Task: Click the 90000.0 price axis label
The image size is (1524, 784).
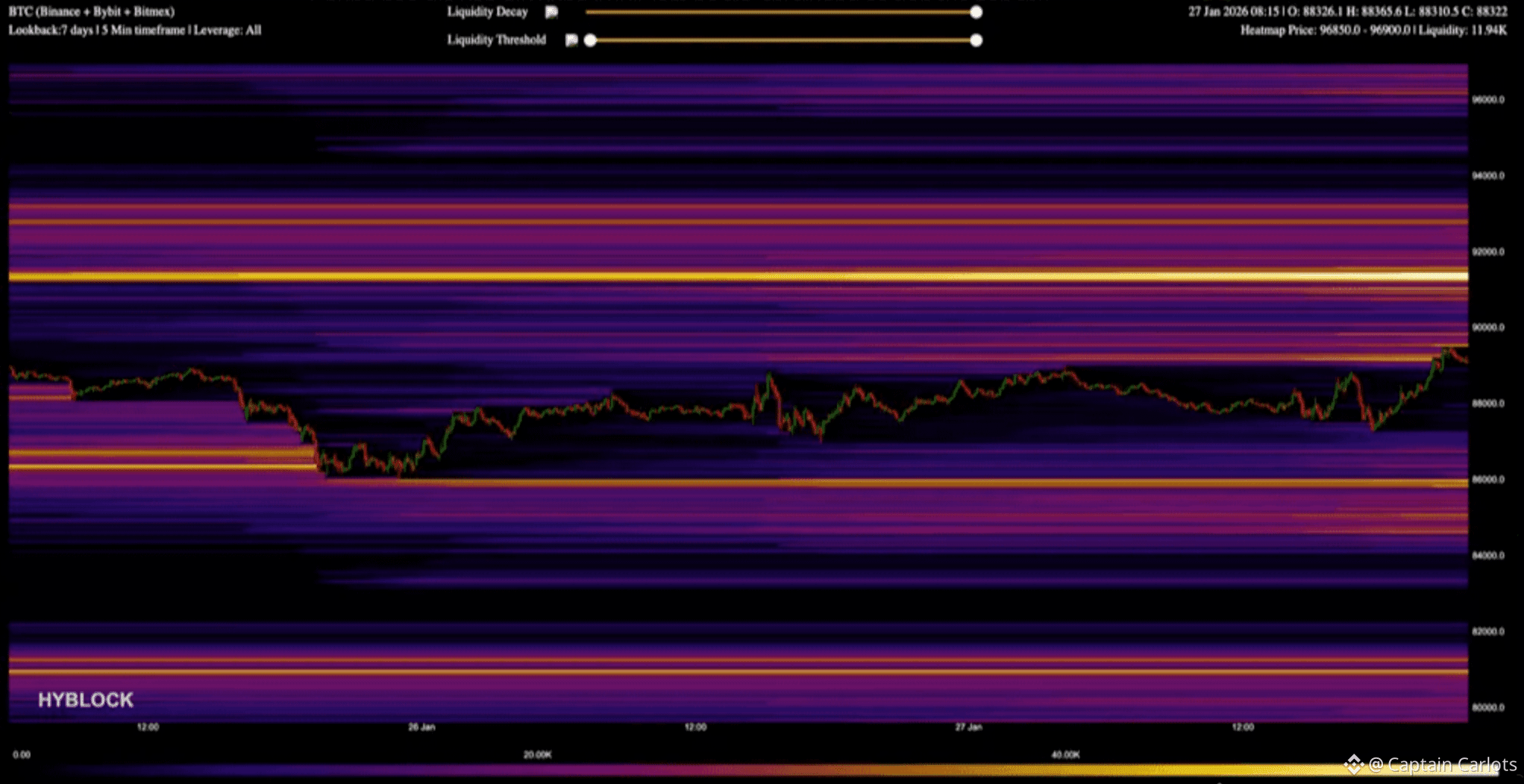Action: [1488, 327]
